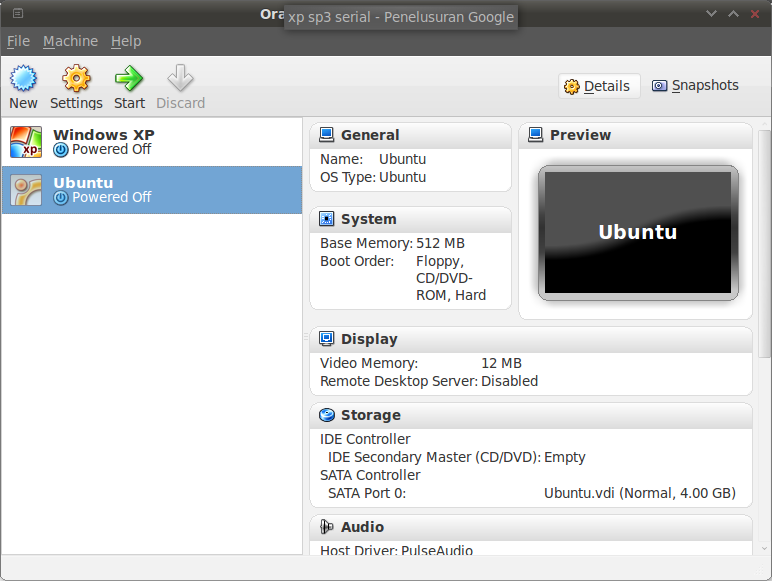Open the General settings heading link
The width and height of the screenshot is (772, 581).
coord(370,135)
